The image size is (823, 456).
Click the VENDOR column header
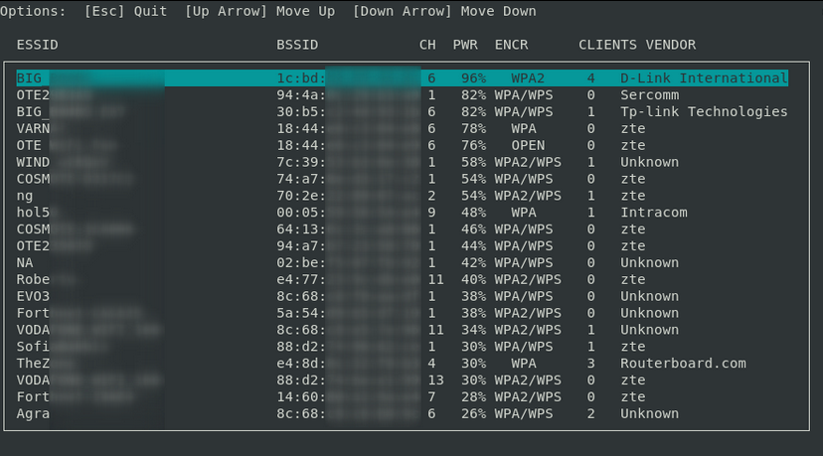click(670, 45)
